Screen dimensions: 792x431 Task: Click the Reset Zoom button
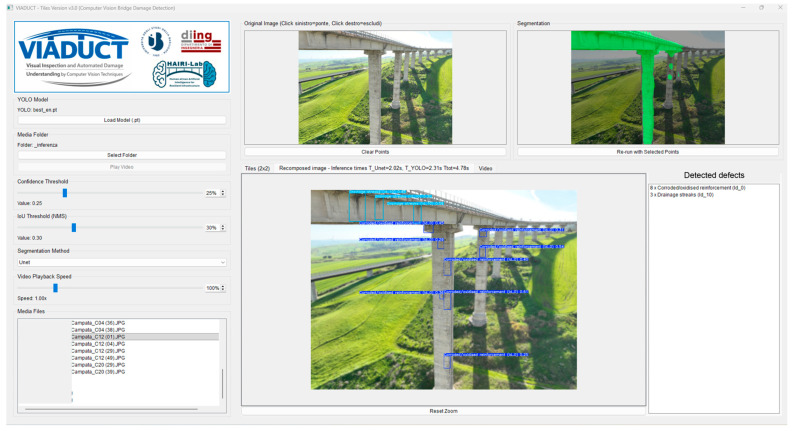(x=443, y=411)
